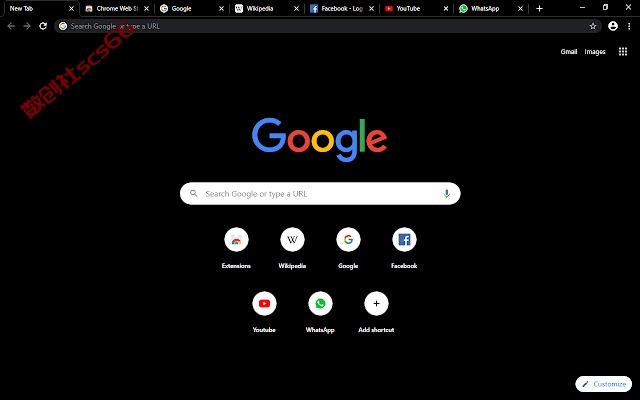This screenshot has height=400, width=640.
Task: Open the Google apps grid
Action: [622, 51]
